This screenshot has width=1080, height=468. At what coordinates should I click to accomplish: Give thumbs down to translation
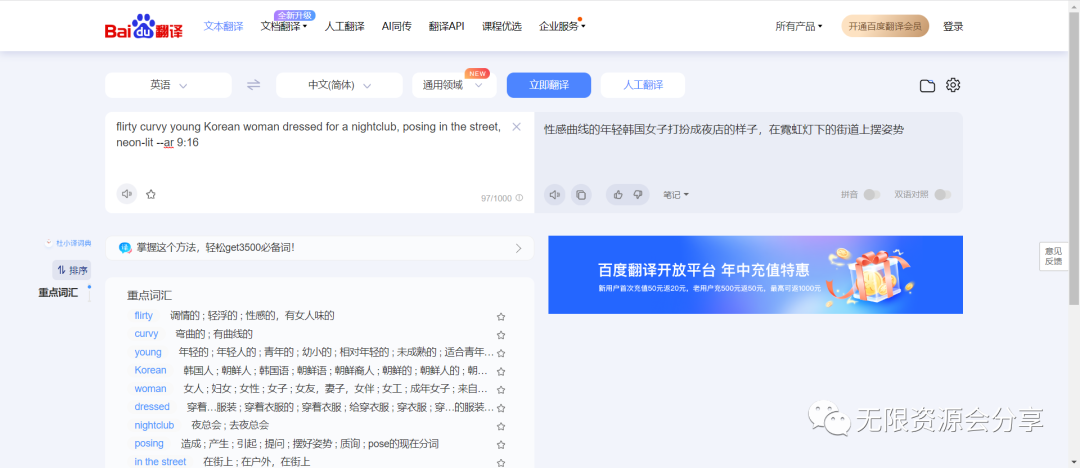click(x=638, y=195)
